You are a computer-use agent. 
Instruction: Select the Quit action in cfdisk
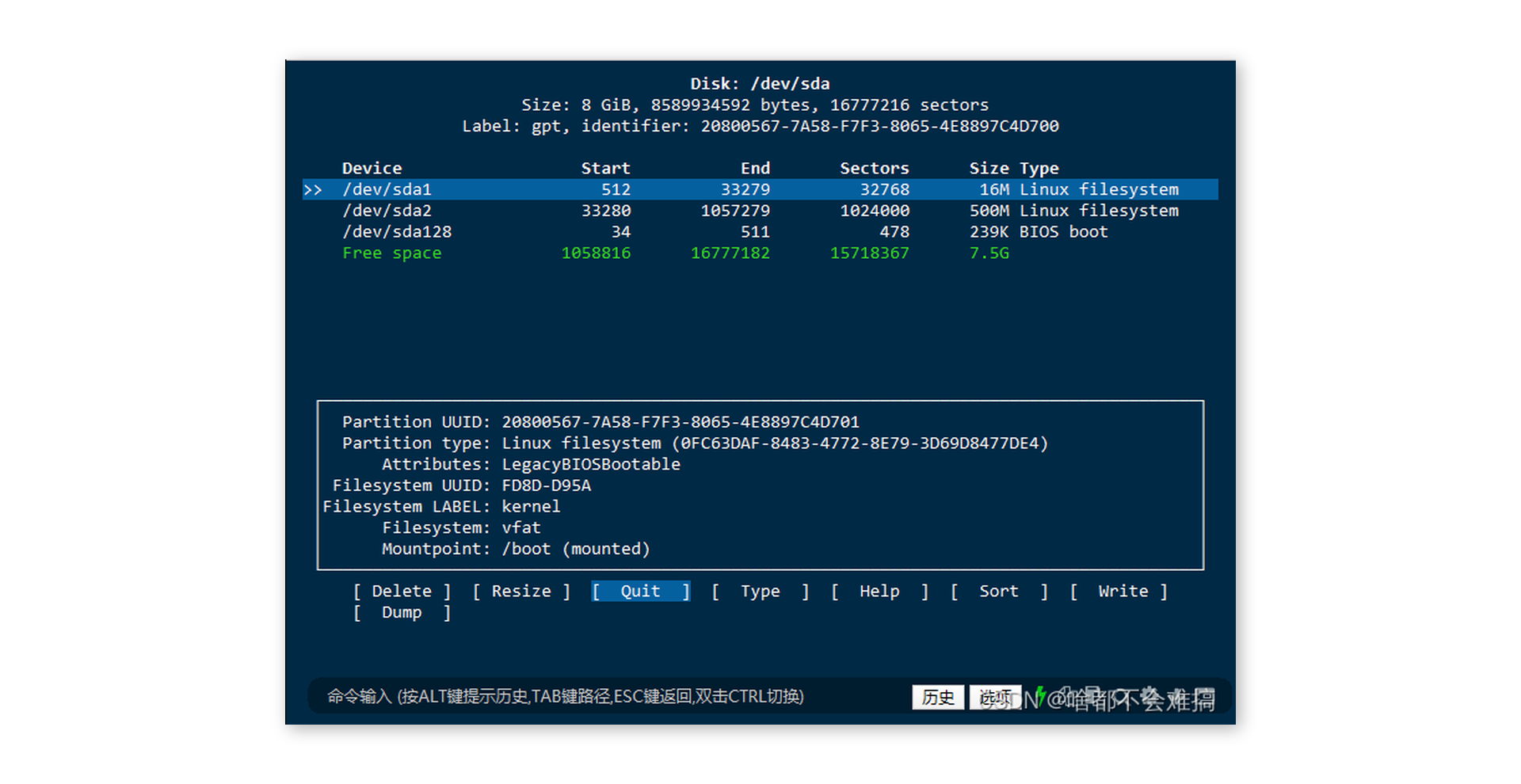640,591
